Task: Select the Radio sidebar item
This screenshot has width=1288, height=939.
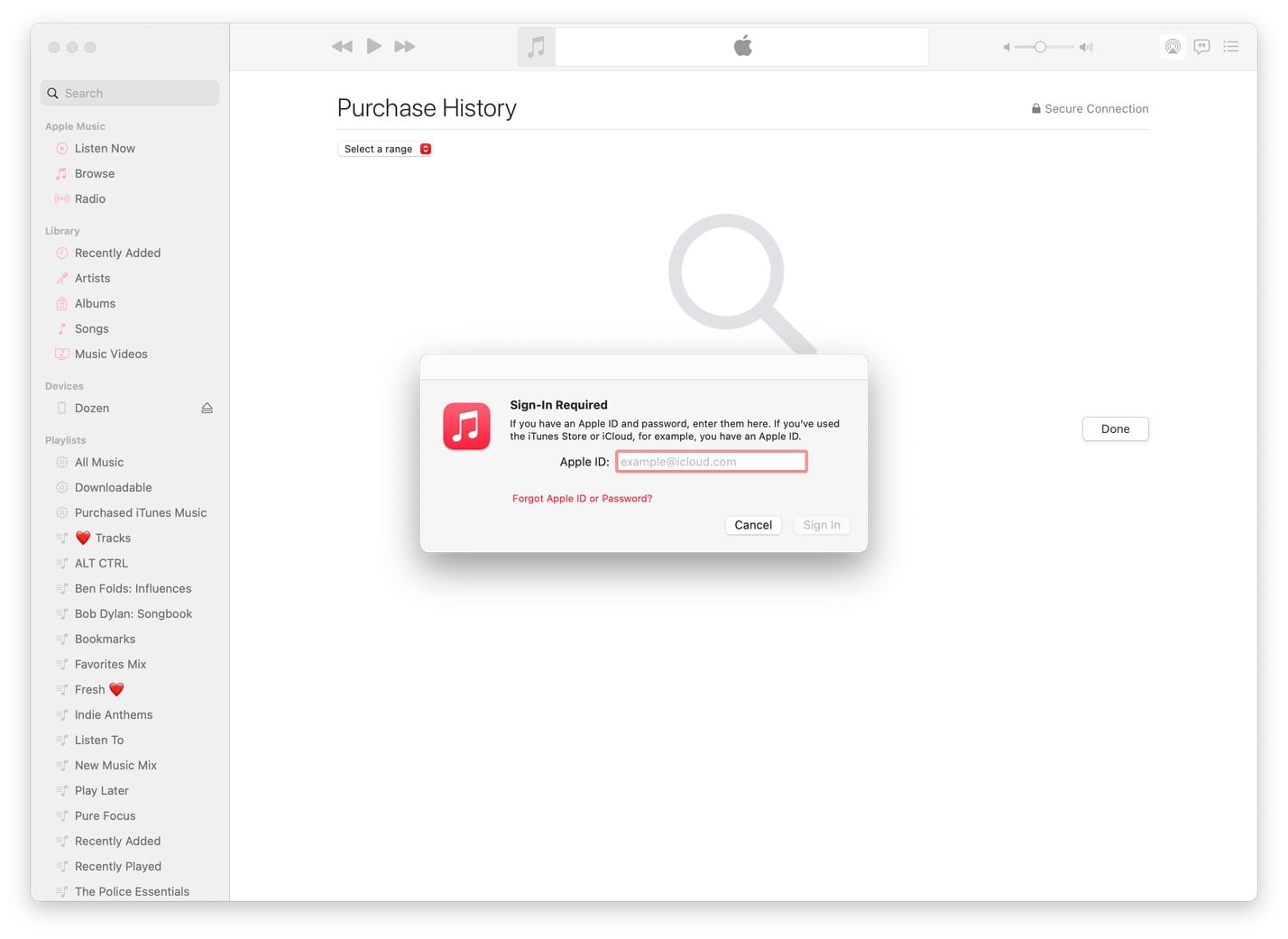Action: pyautogui.click(x=90, y=199)
